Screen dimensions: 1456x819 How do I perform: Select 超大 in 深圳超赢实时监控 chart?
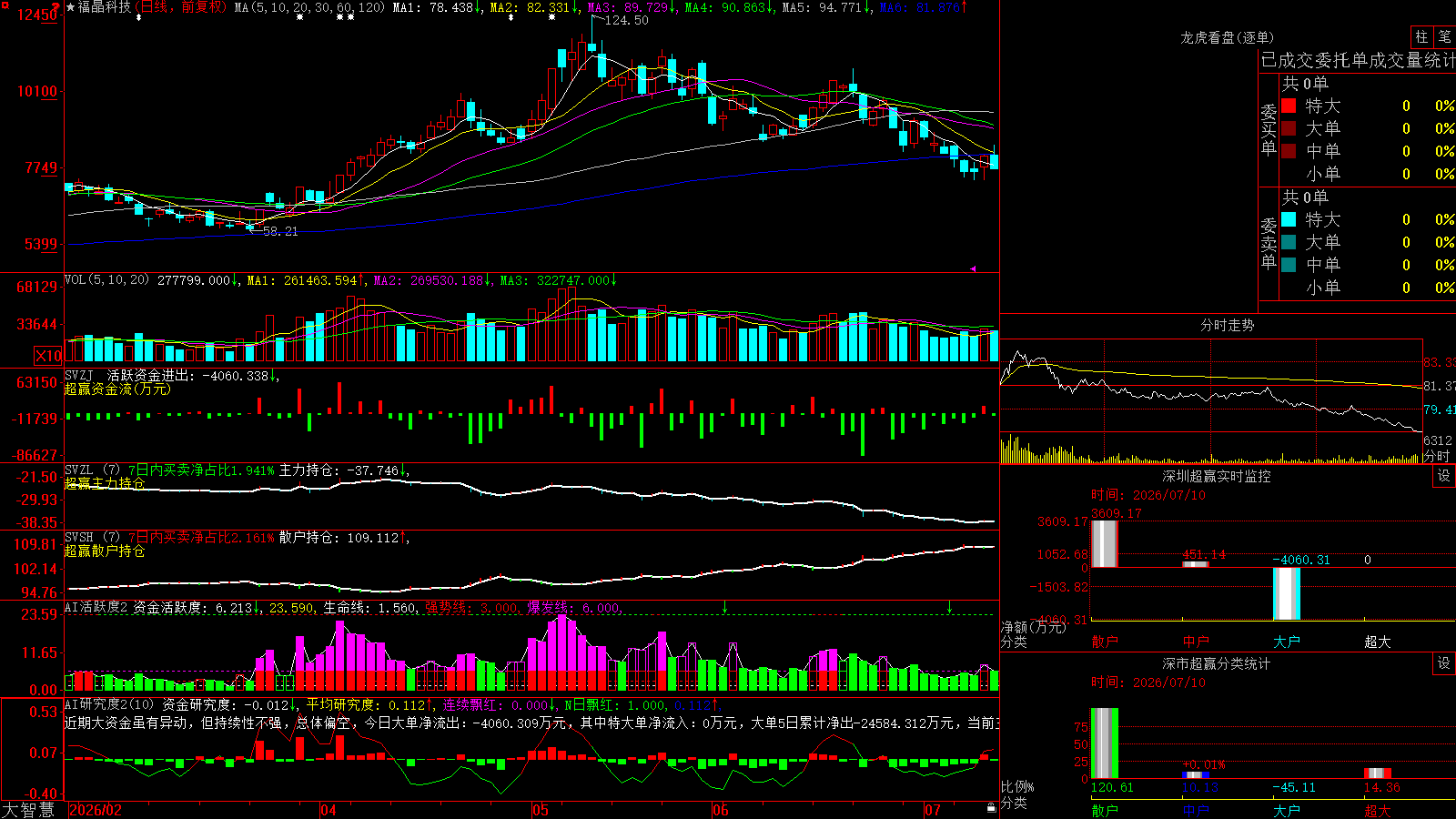(1378, 642)
